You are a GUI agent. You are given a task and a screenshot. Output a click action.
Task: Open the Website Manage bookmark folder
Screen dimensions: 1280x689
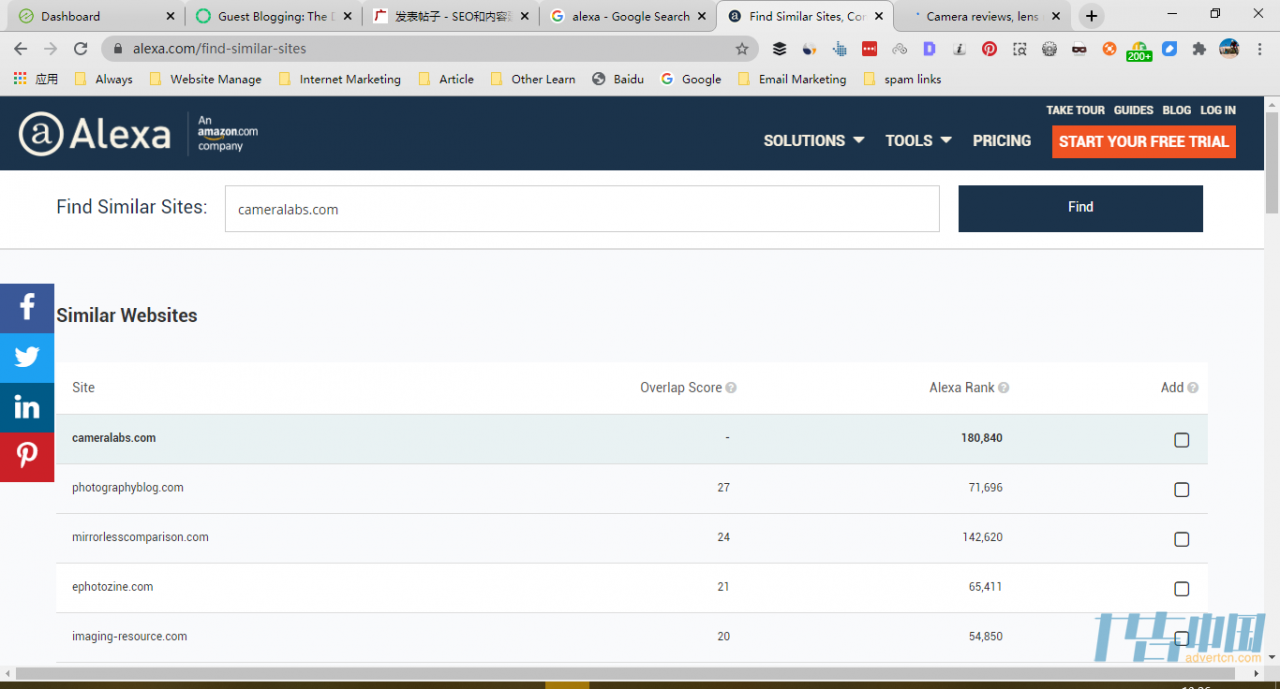205,79
